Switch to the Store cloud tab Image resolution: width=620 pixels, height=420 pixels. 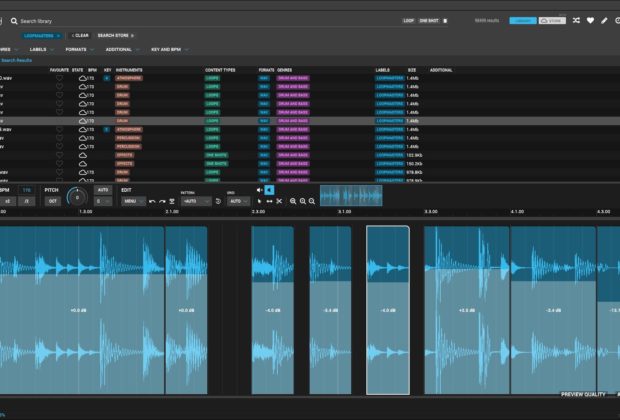tap(552, 21)
